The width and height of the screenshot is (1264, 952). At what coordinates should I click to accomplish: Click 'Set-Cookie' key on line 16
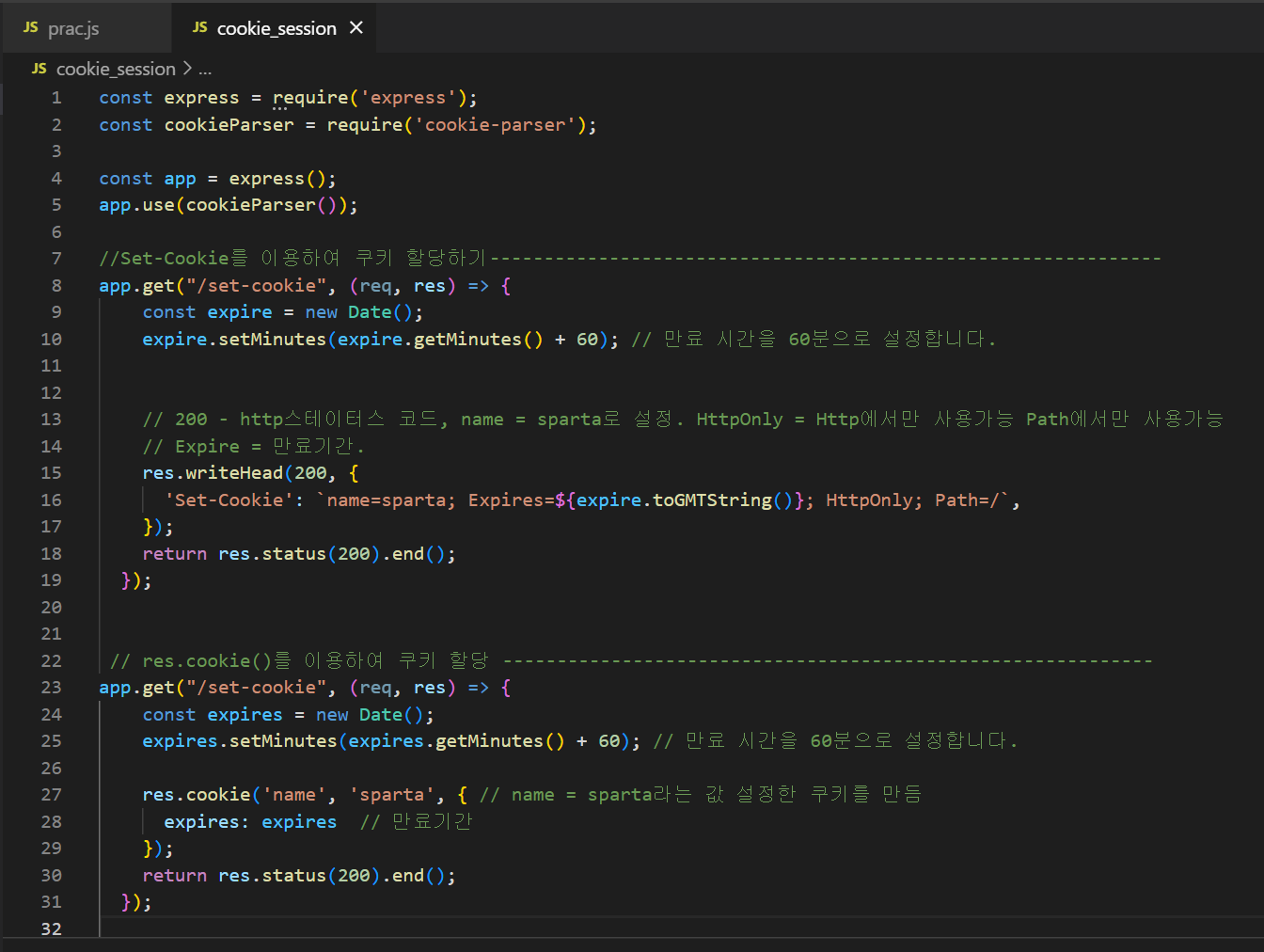click(x=229, y=500)
